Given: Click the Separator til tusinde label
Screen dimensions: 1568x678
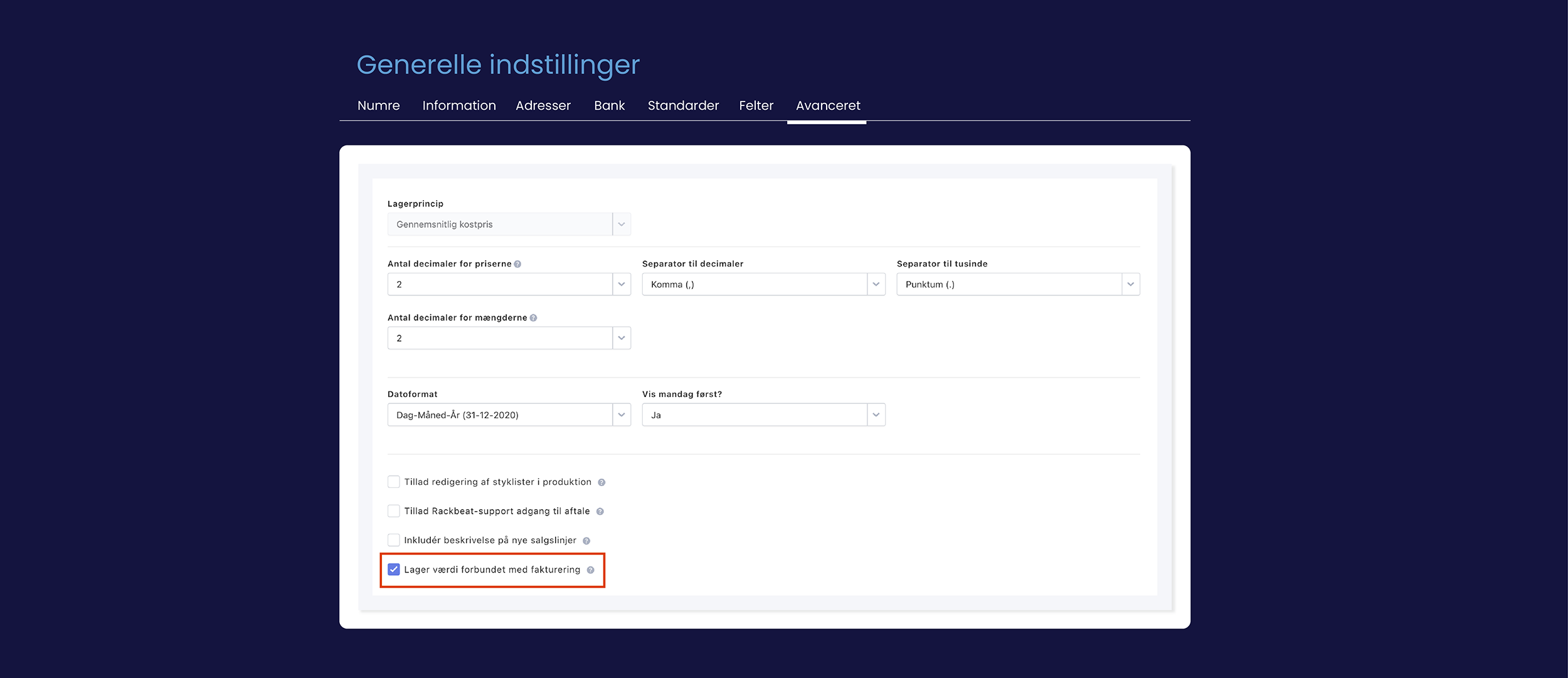Looking at the screenshot, I should pyautogui.click(x=942, y=264).
